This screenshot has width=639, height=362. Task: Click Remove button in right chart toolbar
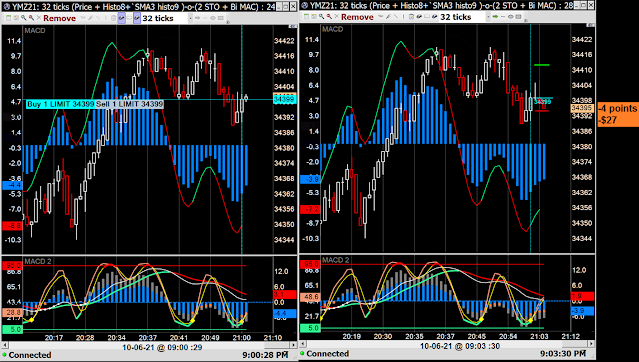(357, 17)
